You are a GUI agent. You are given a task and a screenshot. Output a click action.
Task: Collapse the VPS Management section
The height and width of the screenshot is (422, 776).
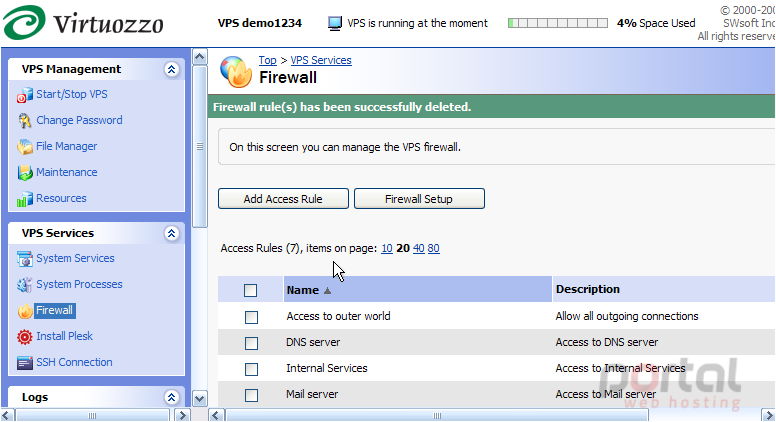(x=171, y=69)
